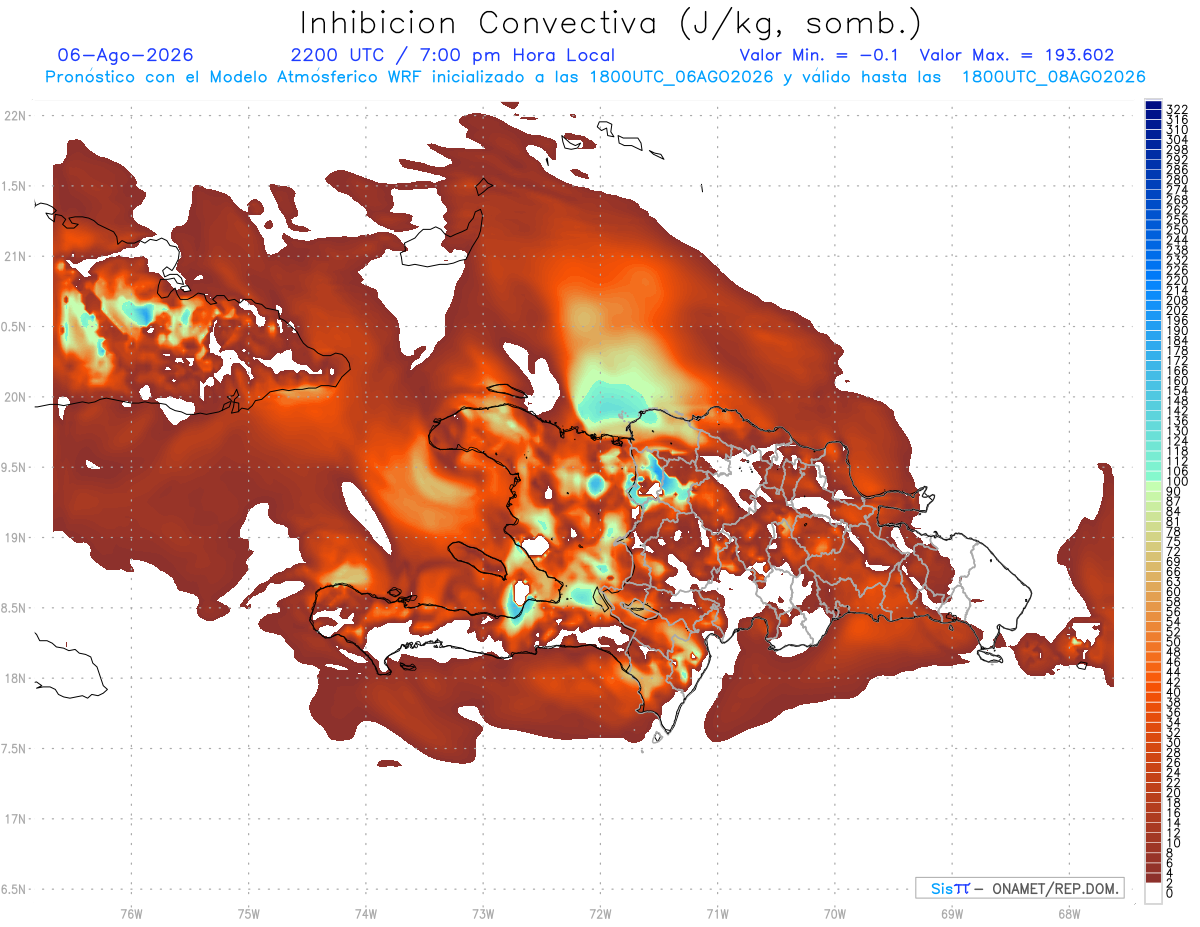The image size is (1200, 927).
Task: Click the 73W longitude label
Action: point(483,913)
